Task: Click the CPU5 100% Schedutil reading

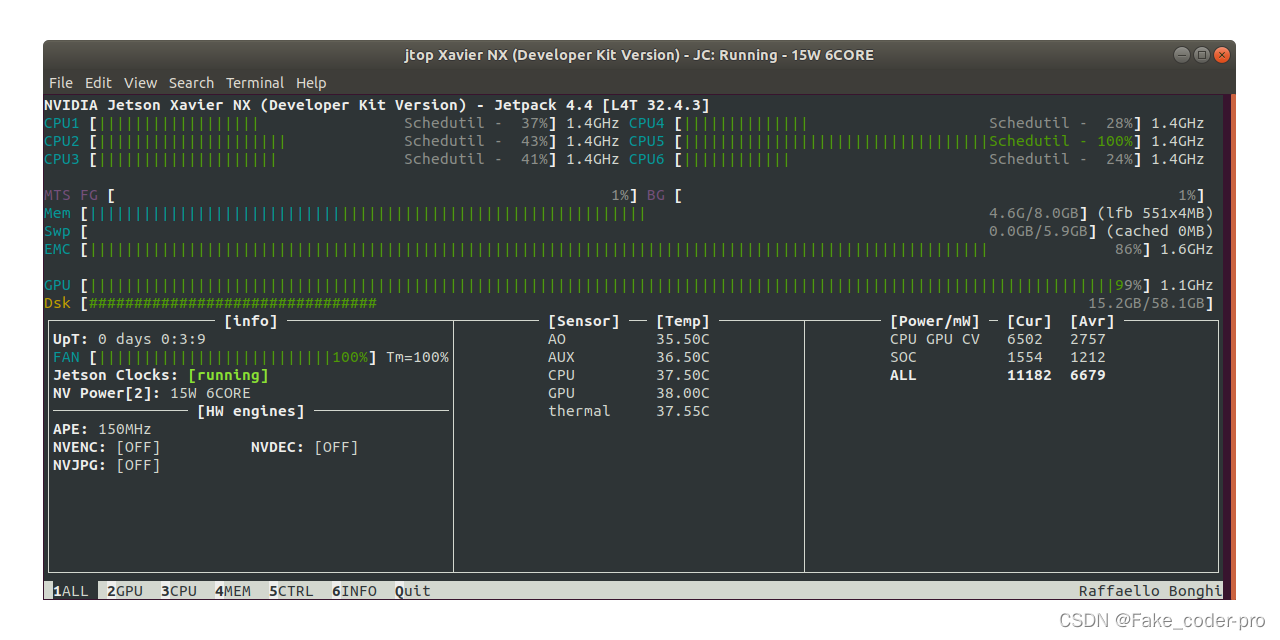Action: [x=1061, y=141]
